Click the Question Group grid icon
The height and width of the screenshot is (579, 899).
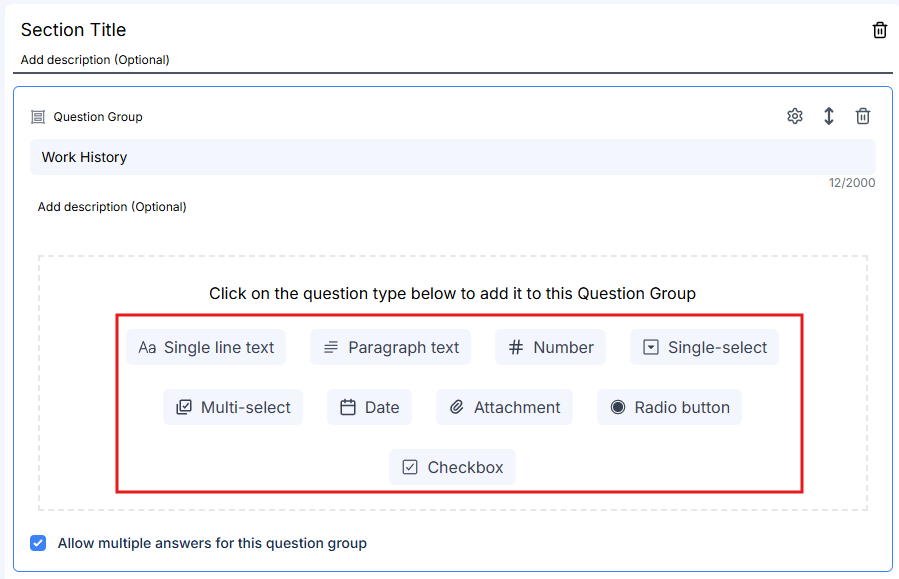[x=37, y=116]
